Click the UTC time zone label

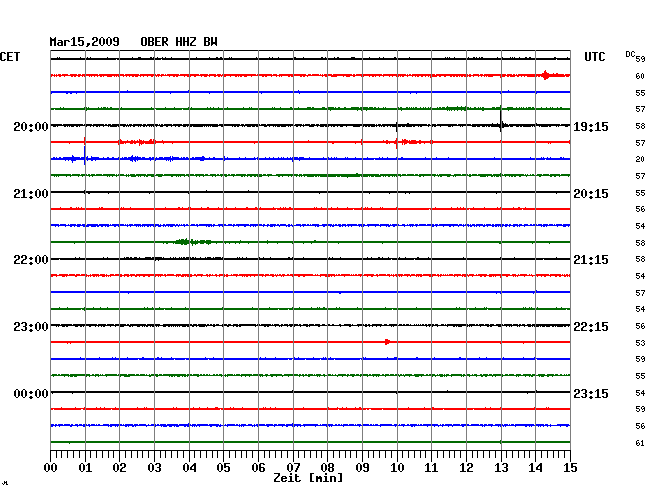594,57
